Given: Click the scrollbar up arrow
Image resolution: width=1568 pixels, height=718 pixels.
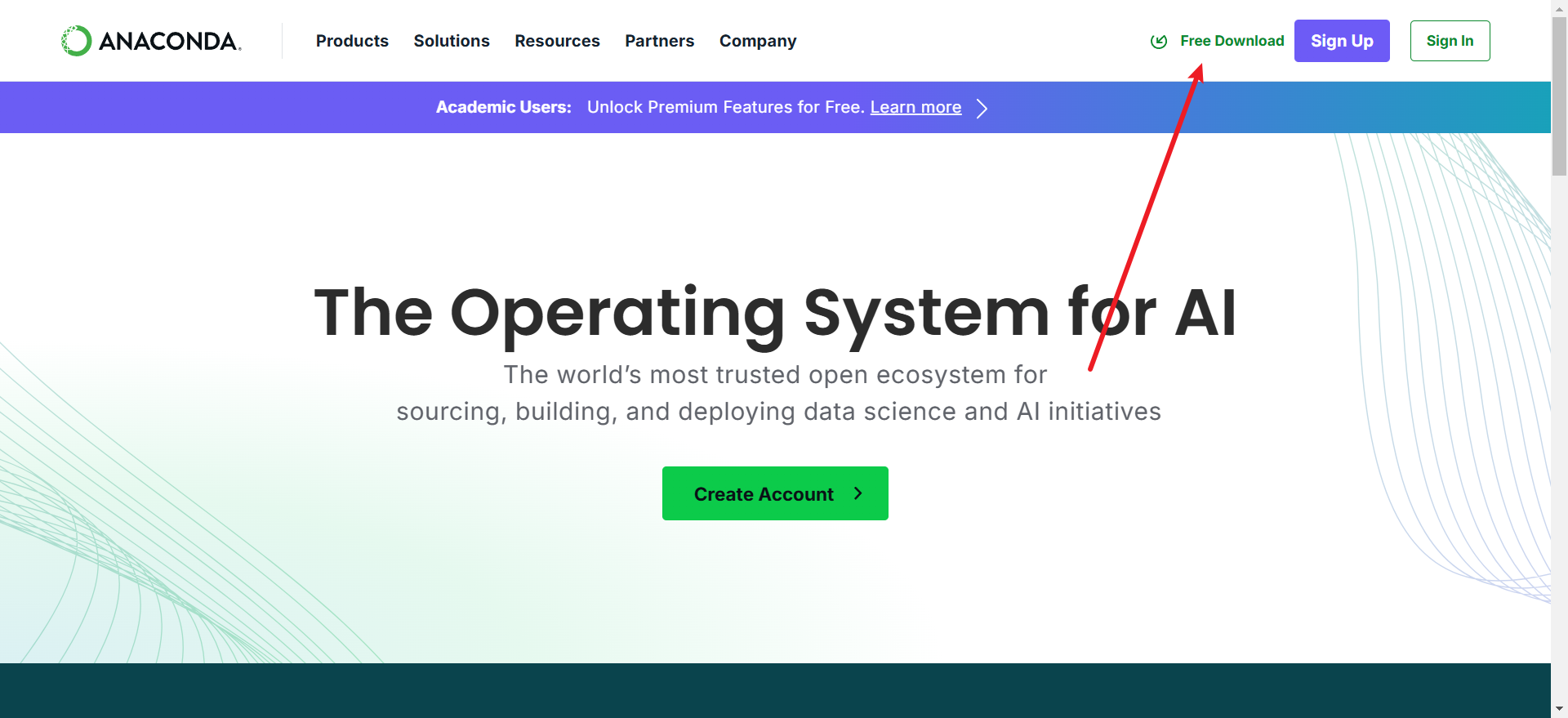Looking at the screenshot, I should click(1559, 7).
